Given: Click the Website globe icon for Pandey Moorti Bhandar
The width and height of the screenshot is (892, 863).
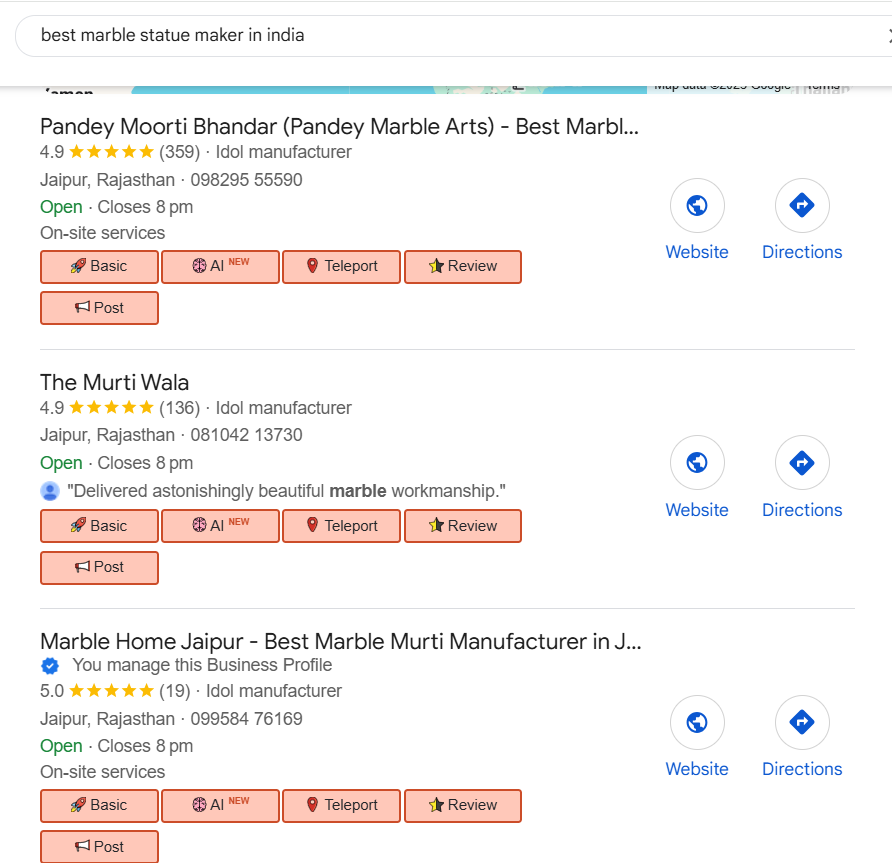Looking at the screenshot, I should (x=697, y=206).
